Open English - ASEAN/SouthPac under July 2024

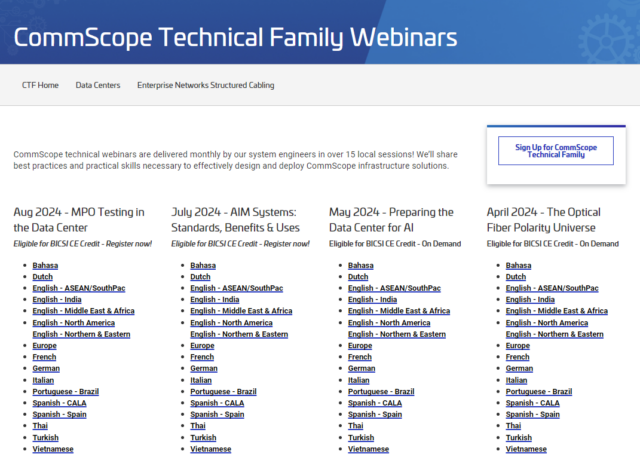click(236, 288)
